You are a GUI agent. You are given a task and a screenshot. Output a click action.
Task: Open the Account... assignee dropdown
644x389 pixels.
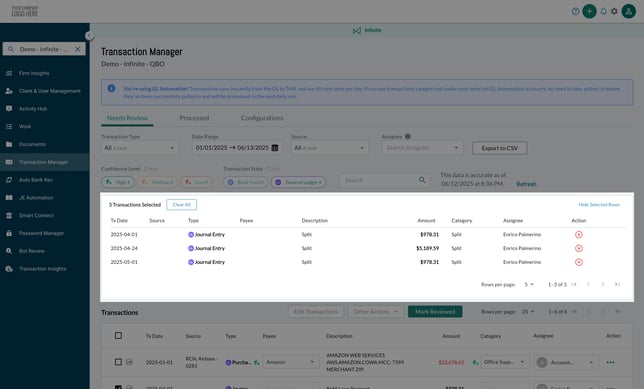pos(566,362)
